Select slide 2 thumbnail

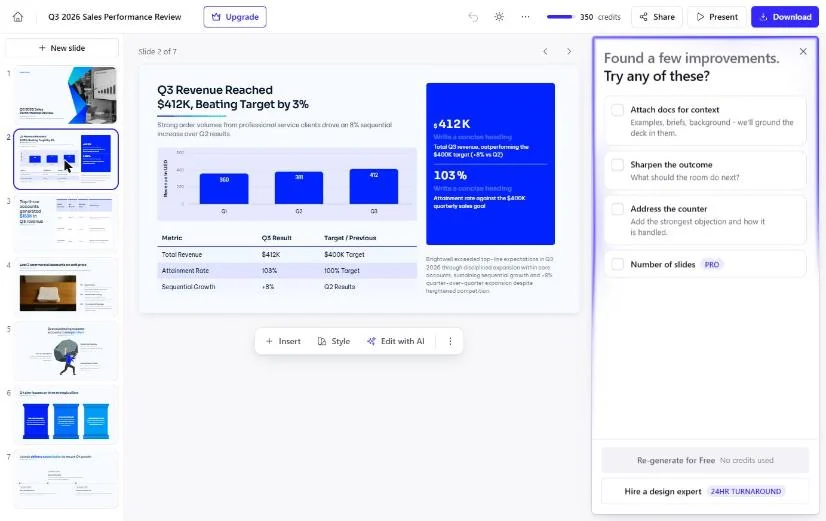(x=66, y=159)
